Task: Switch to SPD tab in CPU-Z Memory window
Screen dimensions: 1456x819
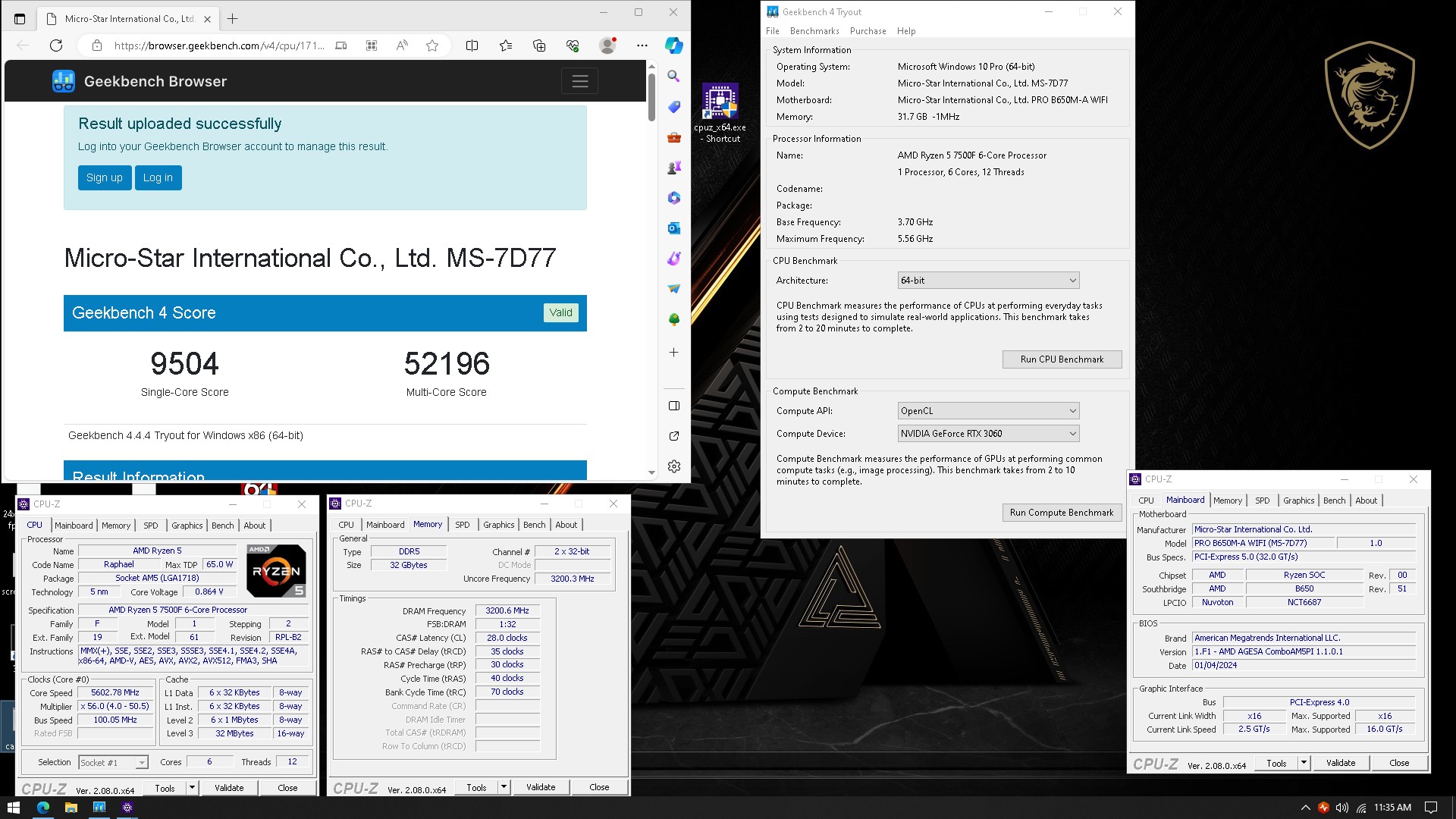Action: (462, 525)
